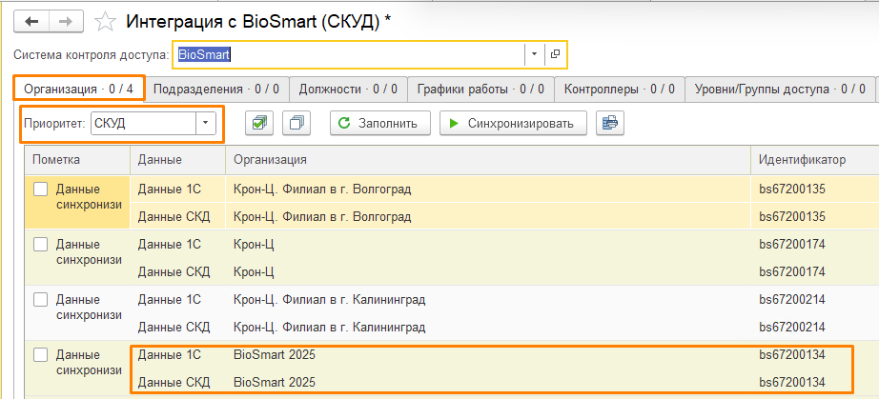The image size is (879, 399).
Task: Click the check all marks icon
Action: click(x=259, y=123)
